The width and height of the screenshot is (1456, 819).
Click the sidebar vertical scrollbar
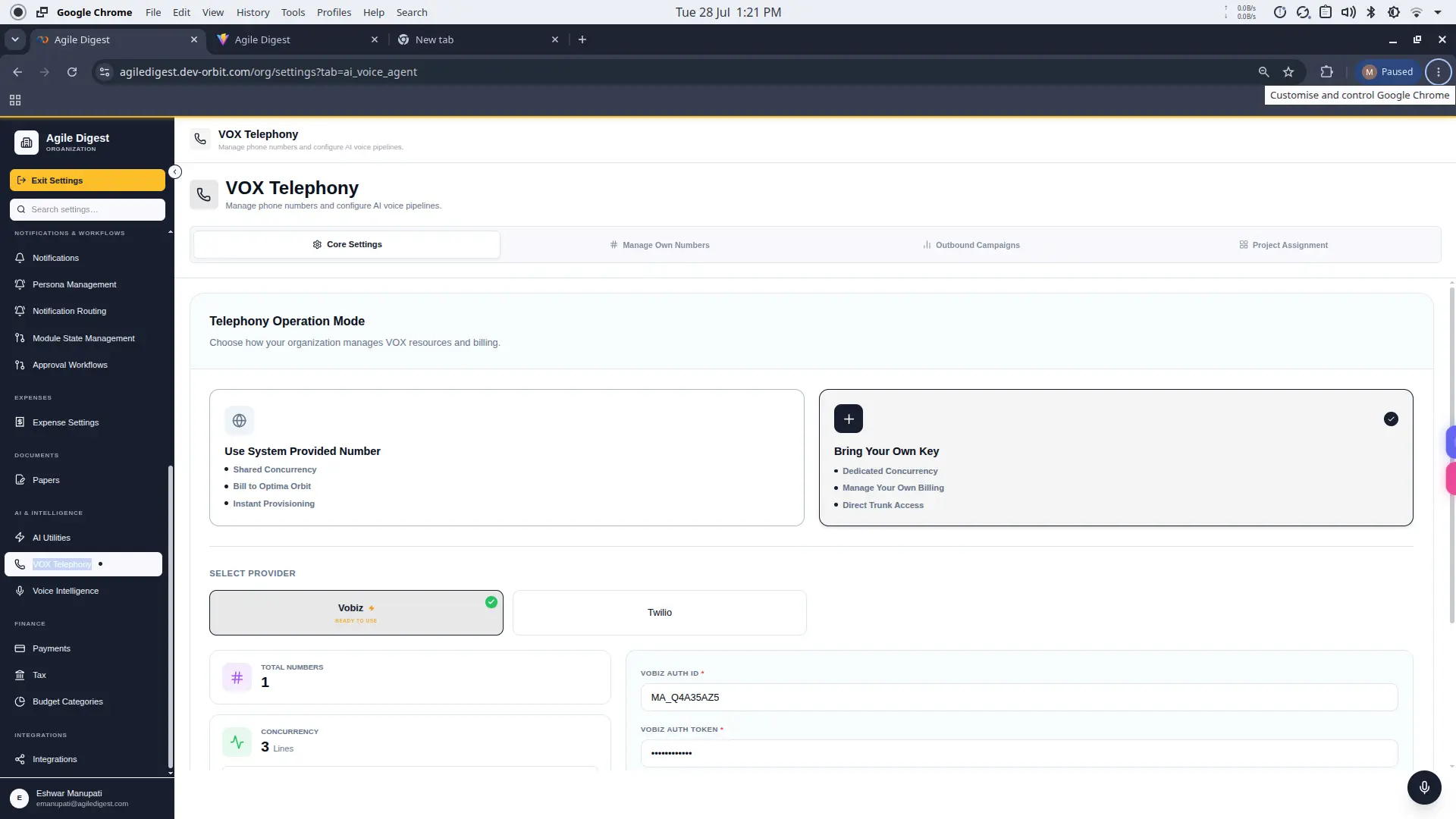(171, 617)
